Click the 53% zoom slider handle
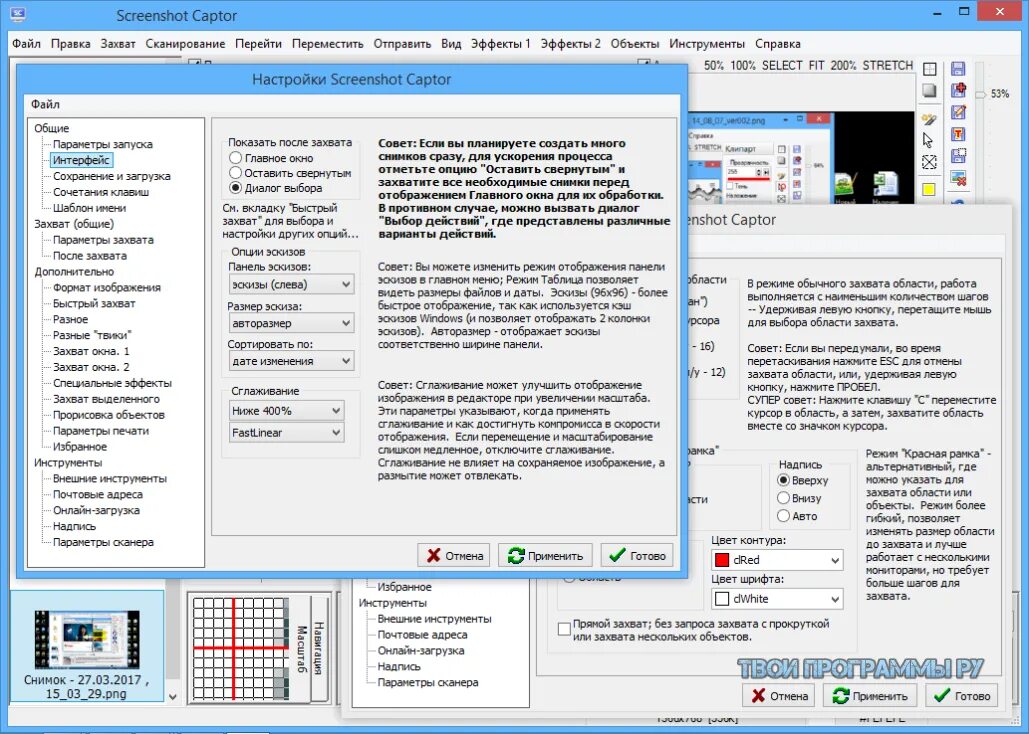Viewport: 1029px width, 734px height. (x=980, y=95)
